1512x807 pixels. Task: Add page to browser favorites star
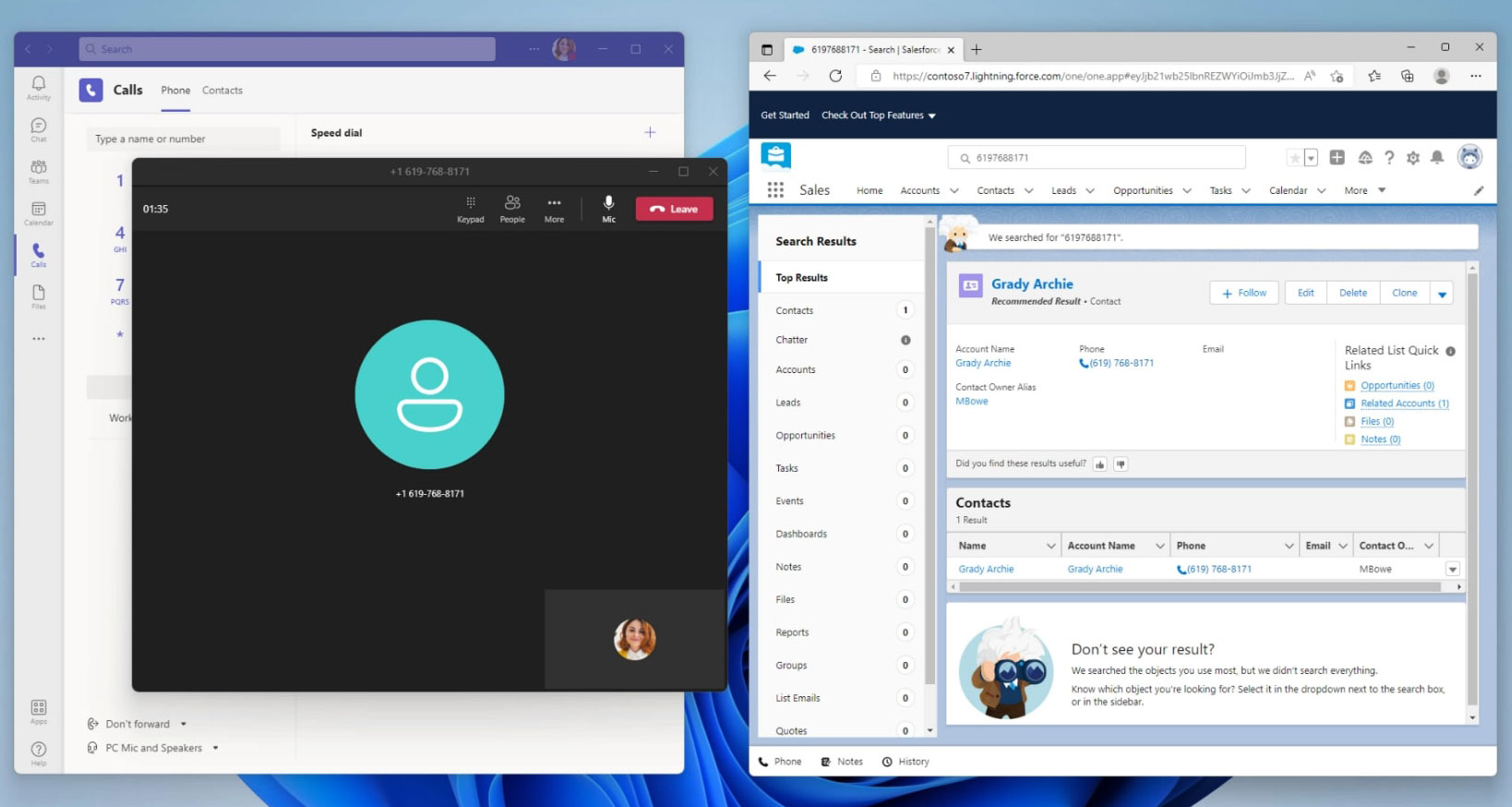(1337, 76)
